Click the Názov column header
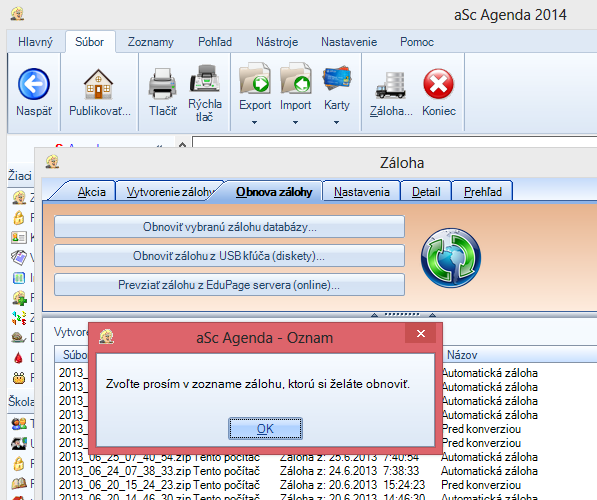The width and height of the screenshot is (597, 500). [x=519, y=355]
